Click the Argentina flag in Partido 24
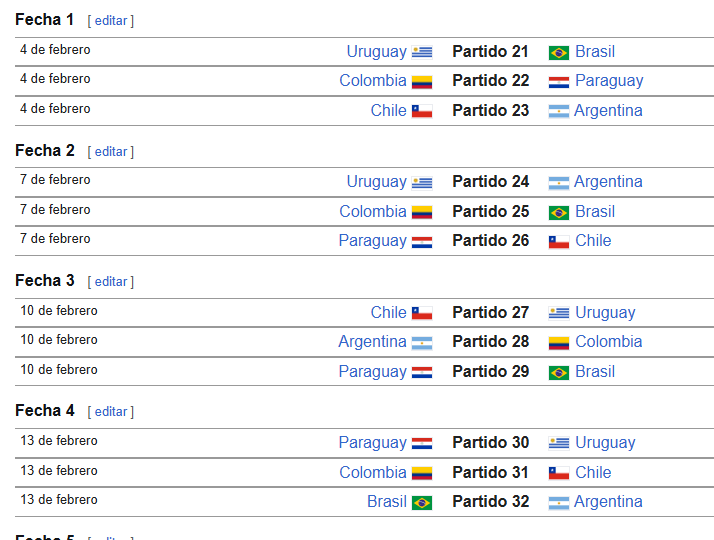Viewport: 714px width, 540px height. (x=559, y=182)
